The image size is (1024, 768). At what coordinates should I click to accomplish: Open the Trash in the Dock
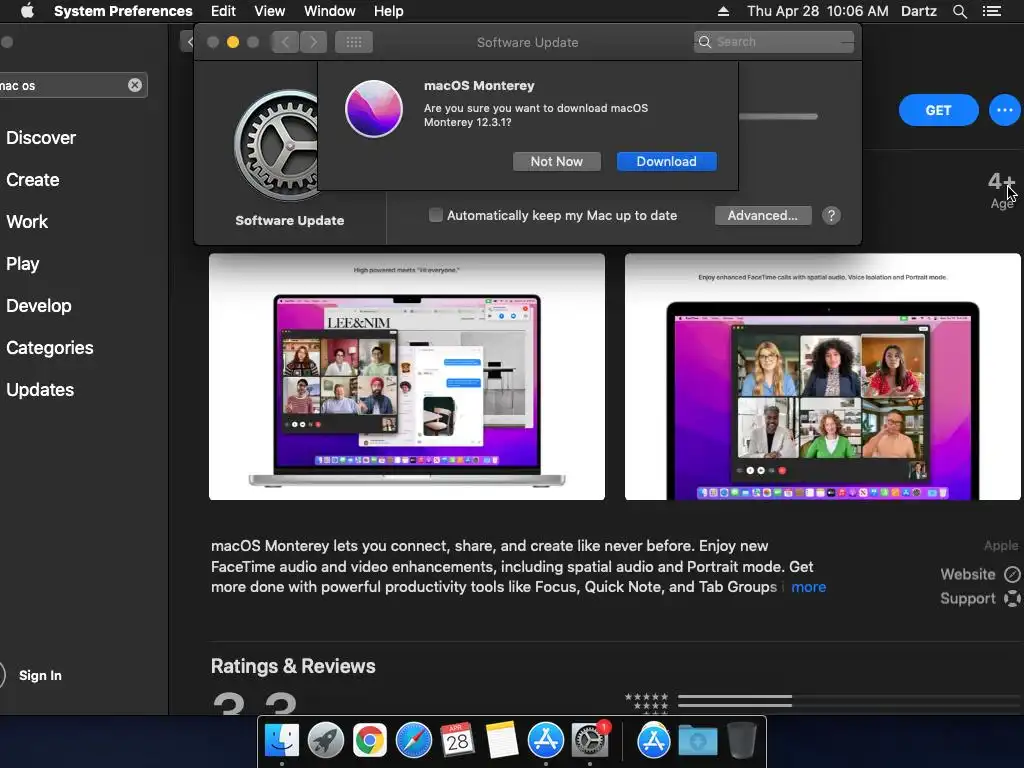tap(742, 741)
